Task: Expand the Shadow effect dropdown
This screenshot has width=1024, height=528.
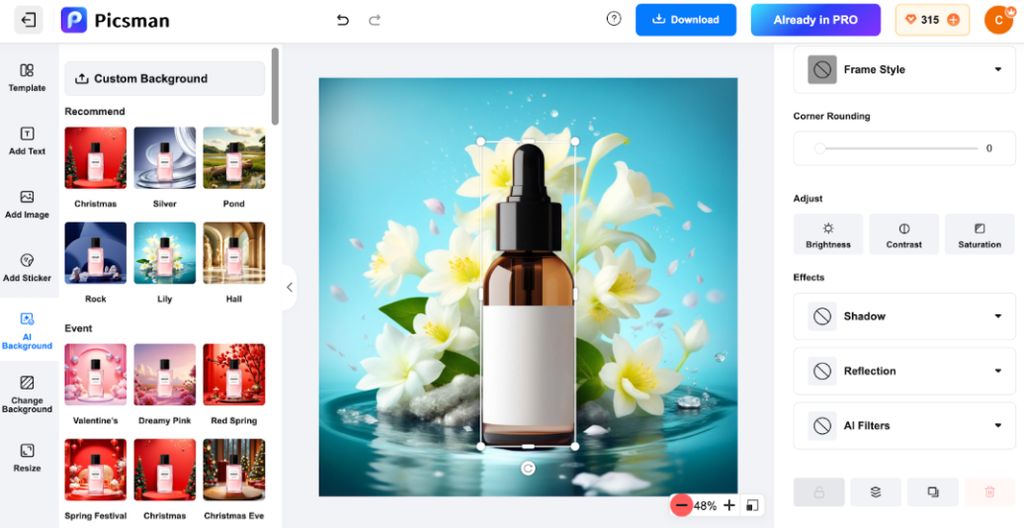Action: pos(904,316)
